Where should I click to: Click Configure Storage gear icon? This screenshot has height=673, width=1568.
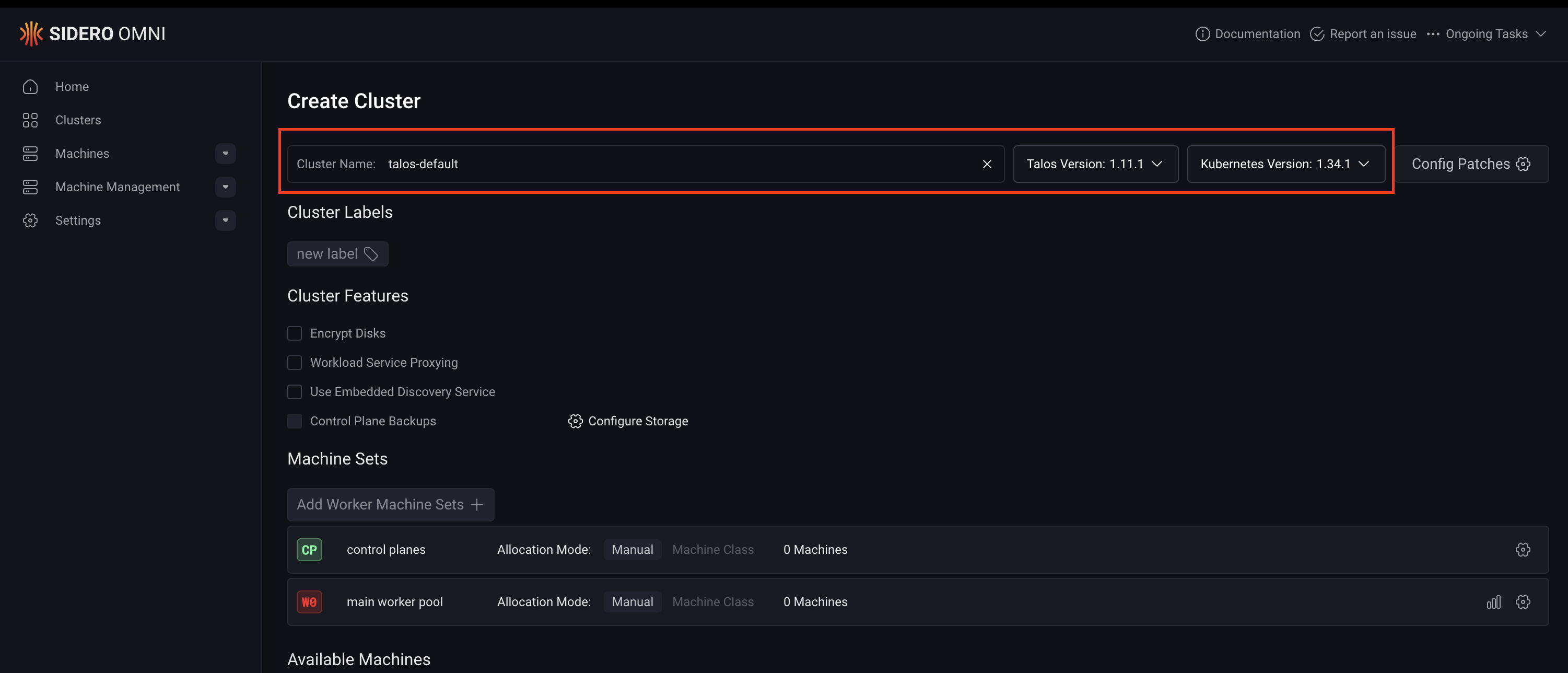(x=575, y=421)
